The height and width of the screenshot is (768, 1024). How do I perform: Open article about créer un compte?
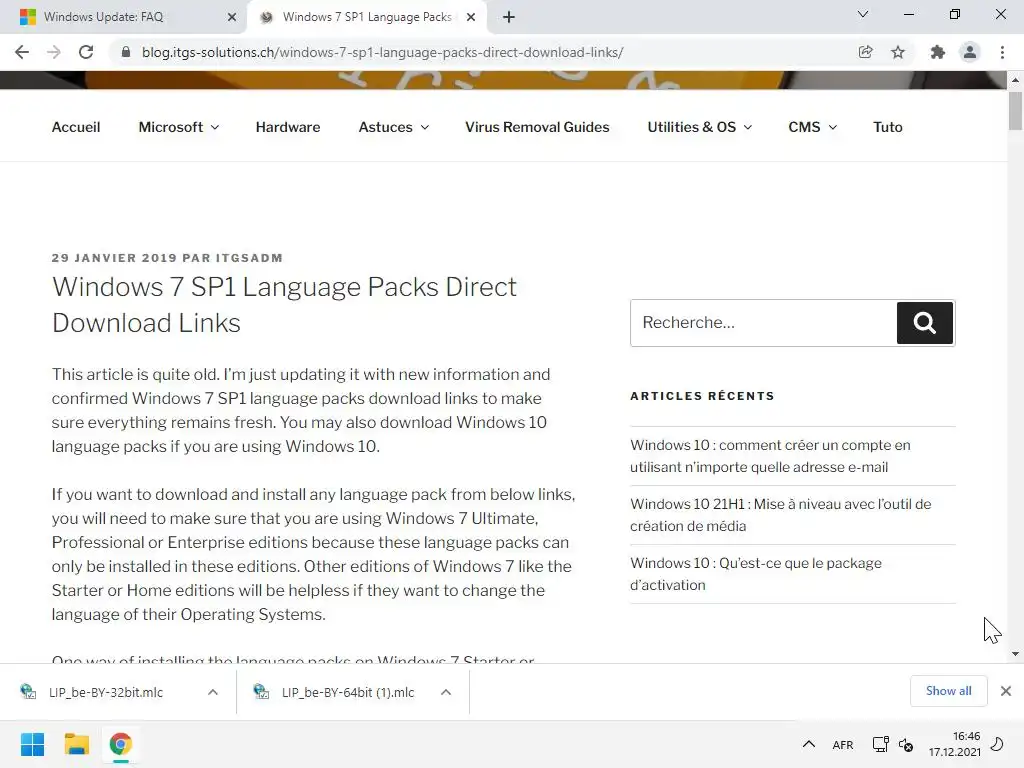click(x=770, y=456)
